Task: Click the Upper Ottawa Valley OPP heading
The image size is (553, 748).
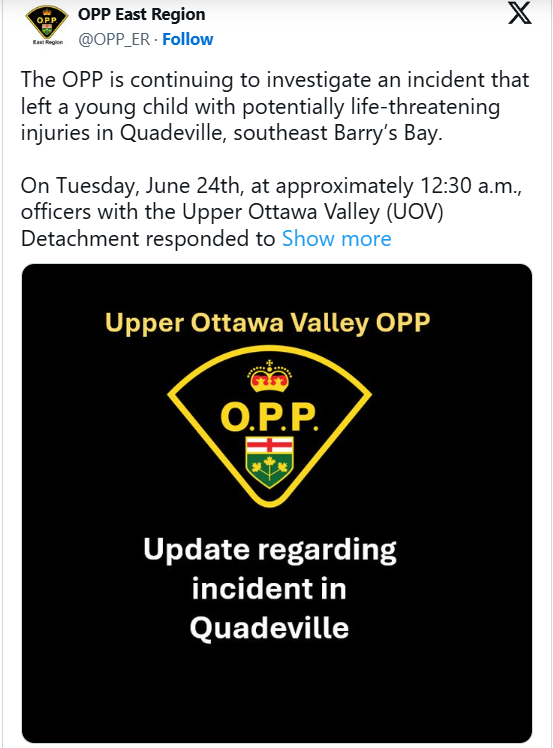Action: 267,323
